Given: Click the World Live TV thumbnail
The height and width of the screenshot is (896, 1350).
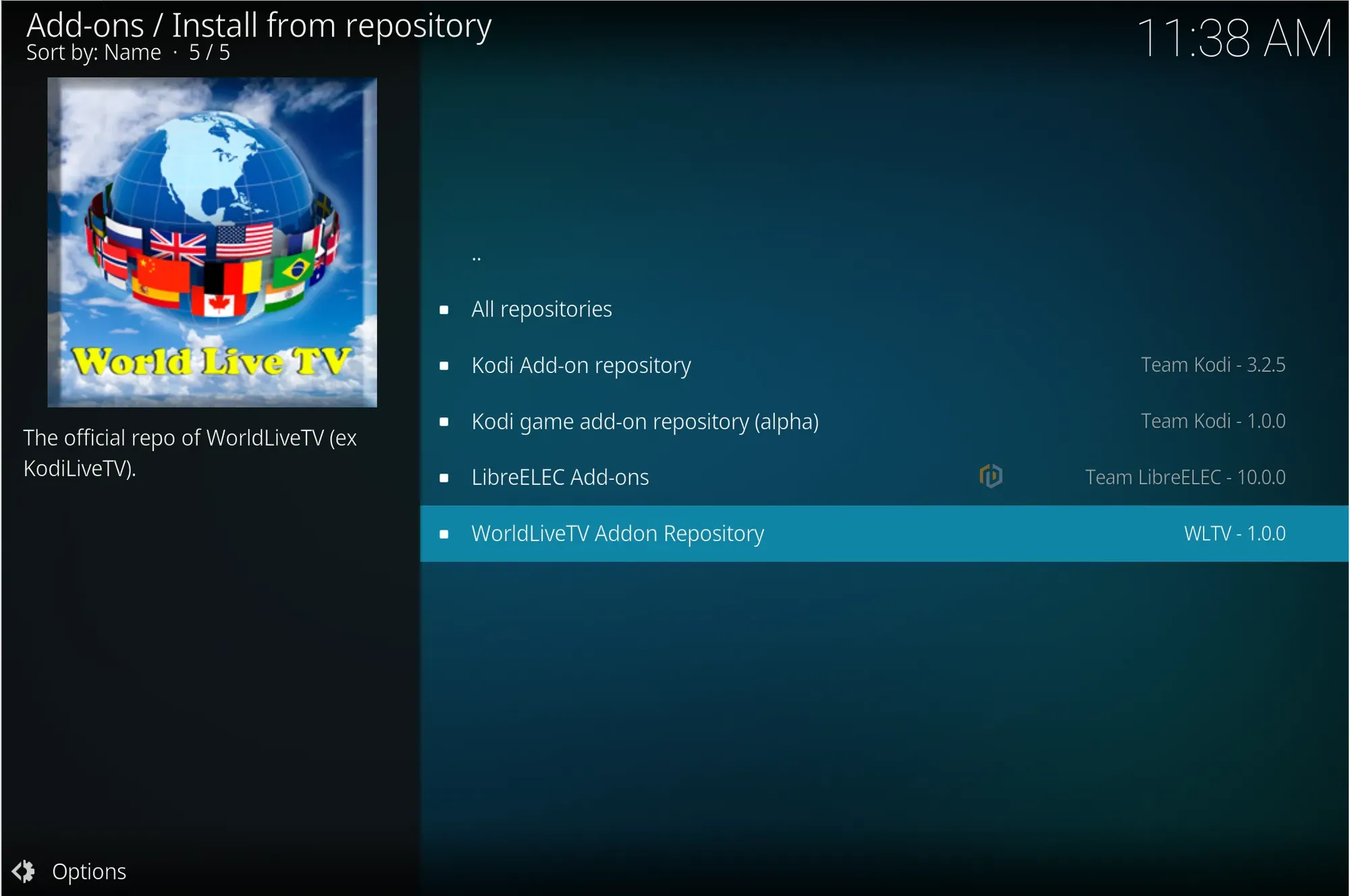Looking at the screenshot, I should pyautogui.click(x=212, y=242).
